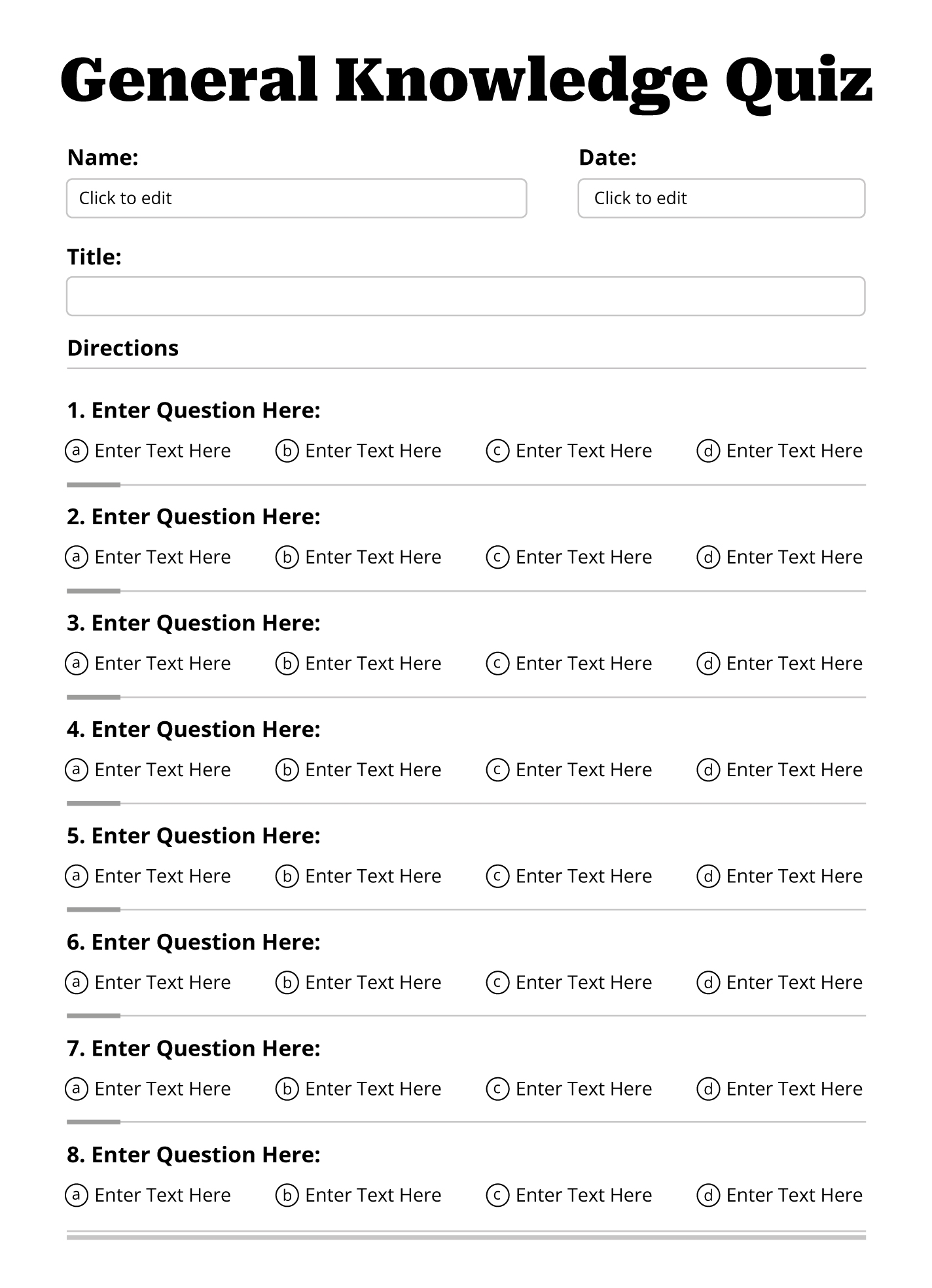Select option d for question 4

pos(708,770)
